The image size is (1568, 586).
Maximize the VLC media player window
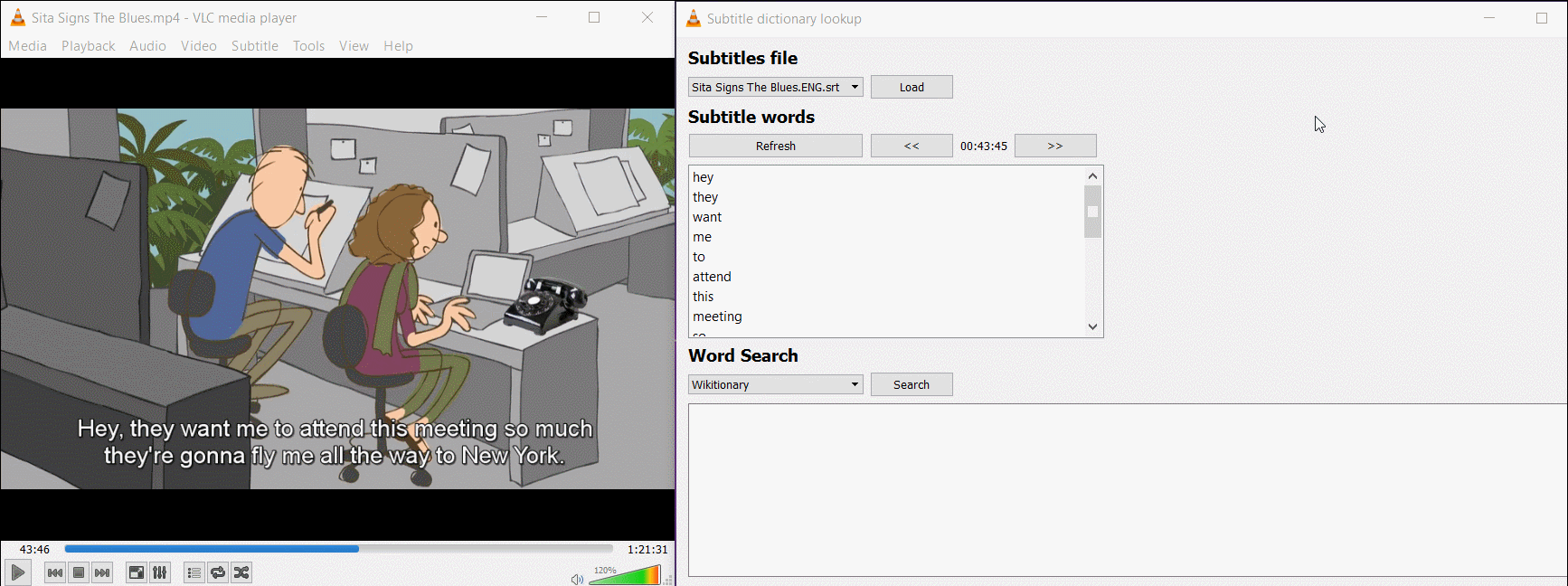pos(594,17)
